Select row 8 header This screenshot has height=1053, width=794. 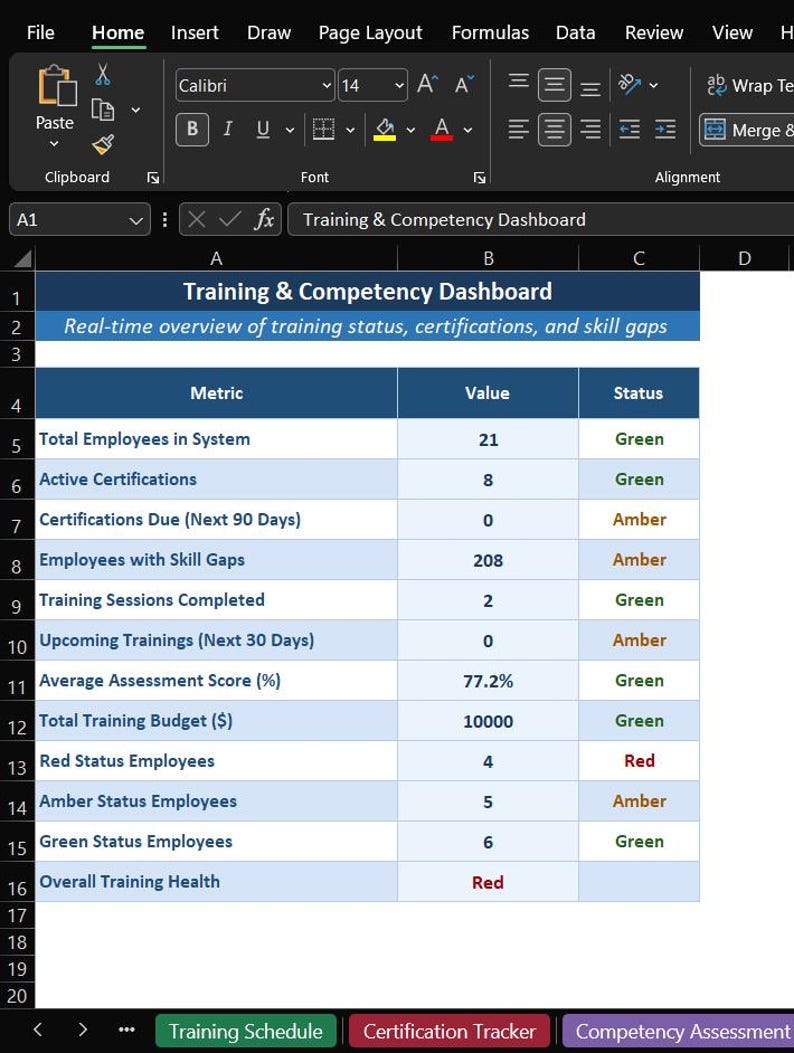pyautogui.click(x=17, y=560)
